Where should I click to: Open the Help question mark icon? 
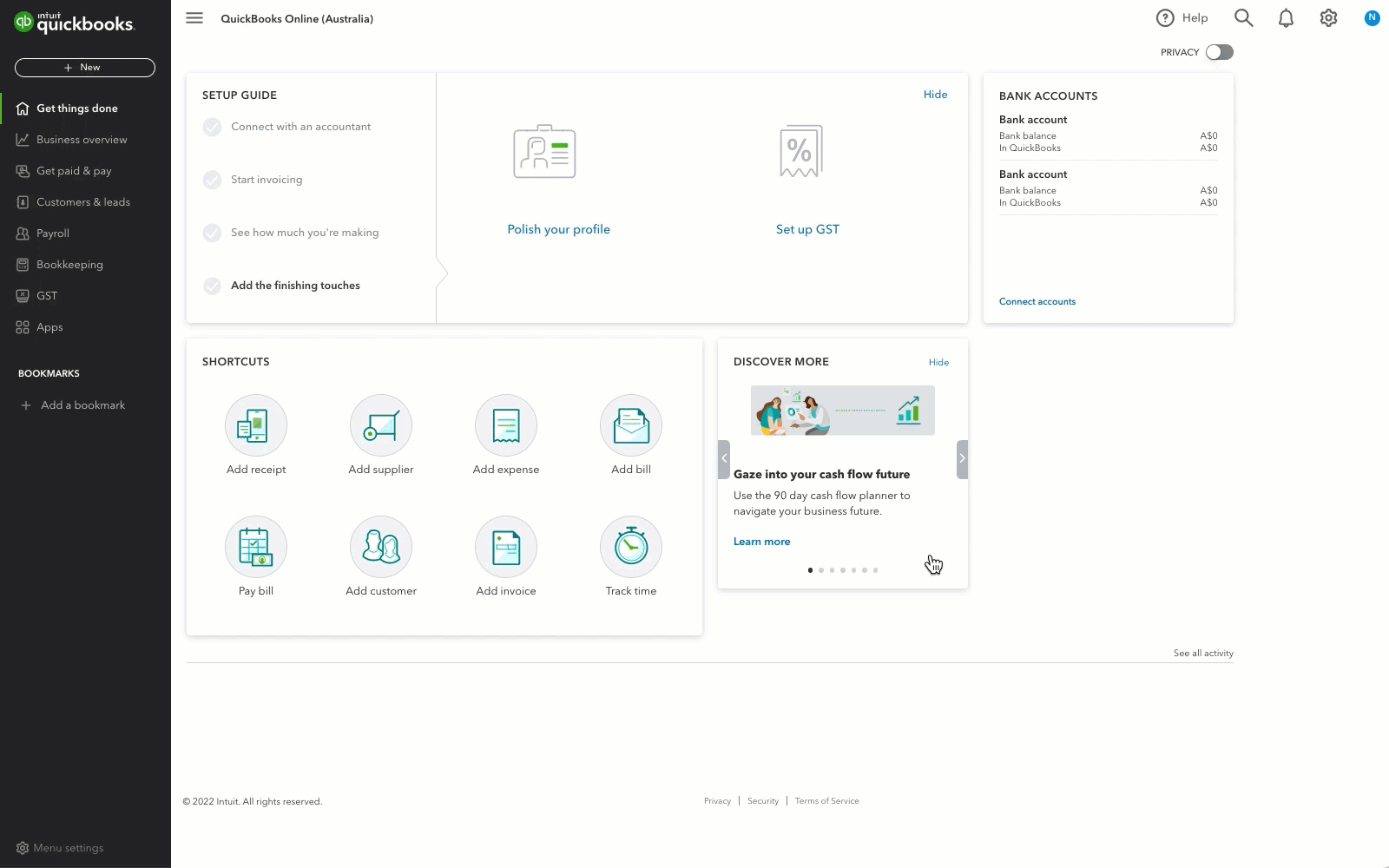[1165, 18]
